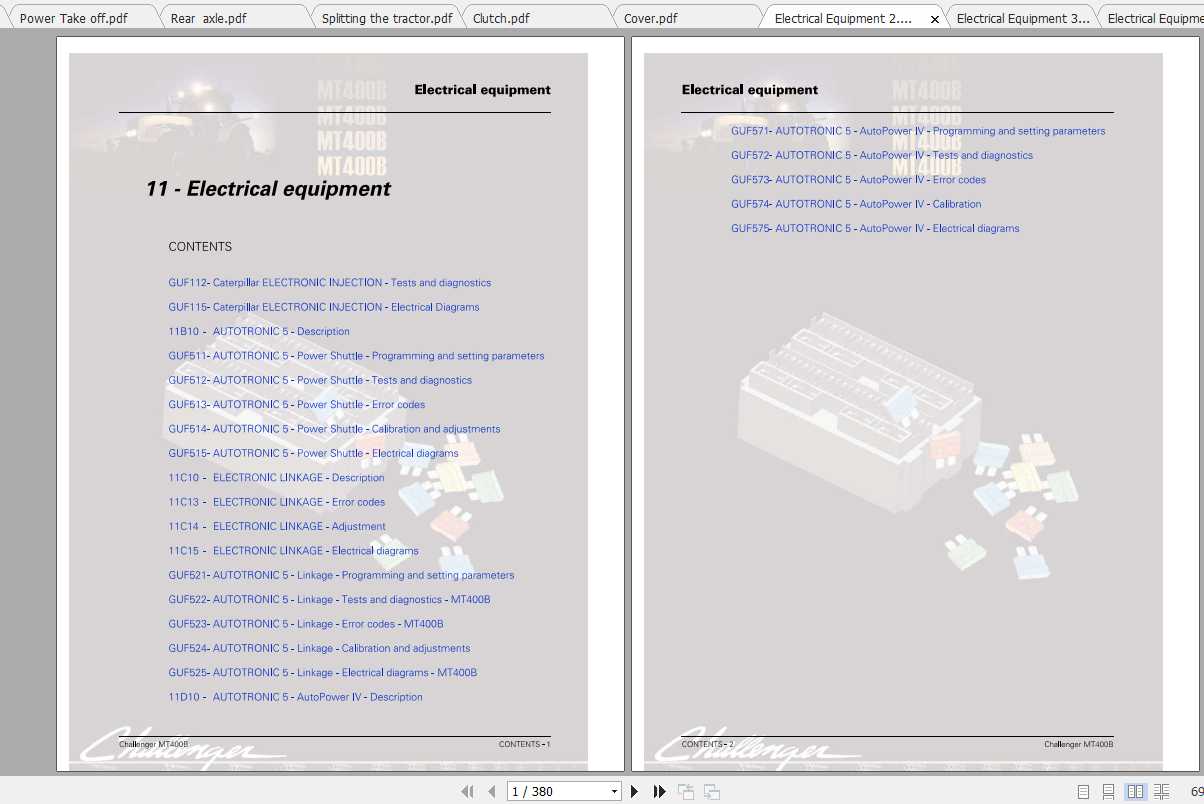Open GUF514 Power Shuttle Calibration and adjustments
This screenshot has width=1204, height=804.
[x=334, y=429]
